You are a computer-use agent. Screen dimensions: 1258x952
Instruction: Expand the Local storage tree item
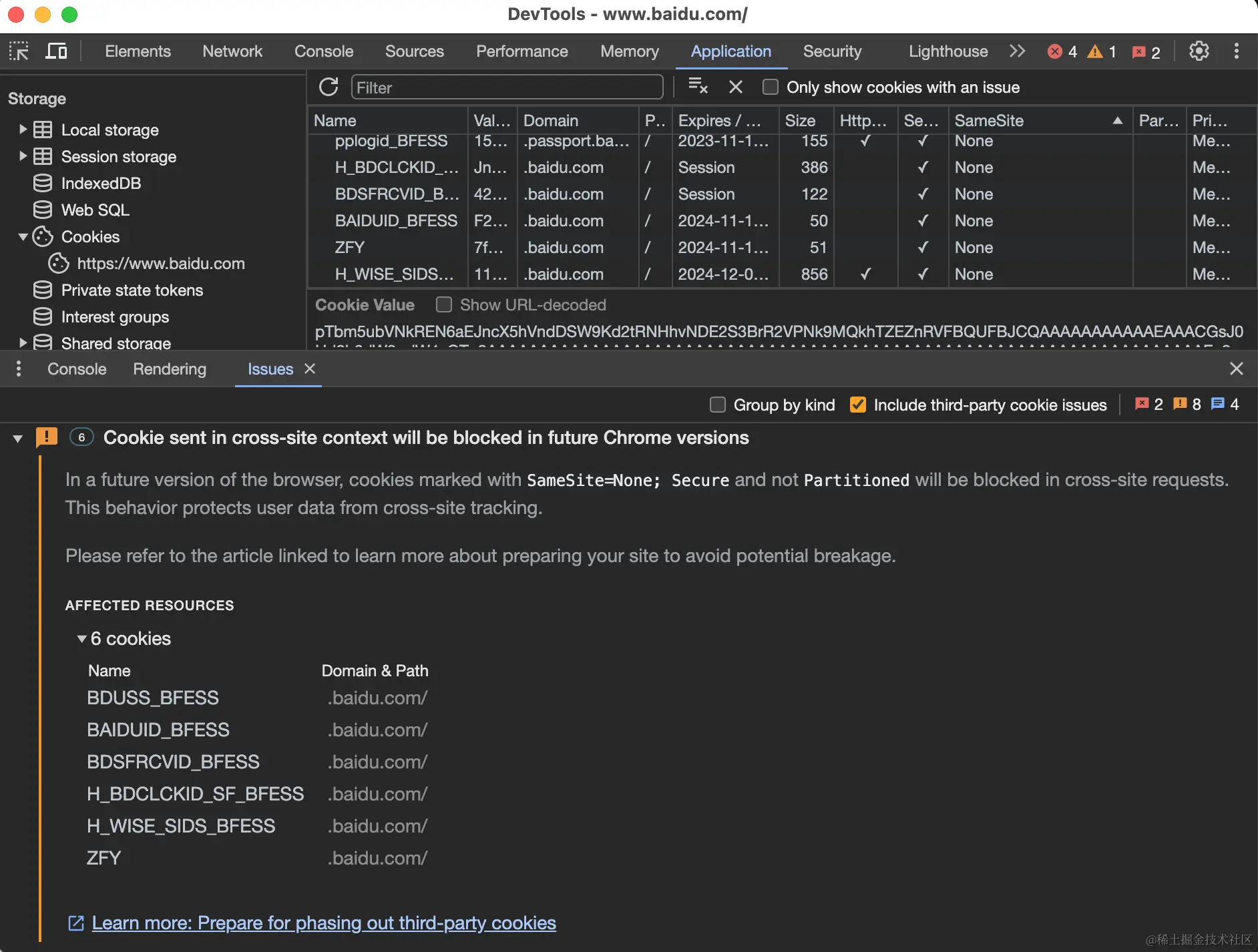tap(23, 130)
